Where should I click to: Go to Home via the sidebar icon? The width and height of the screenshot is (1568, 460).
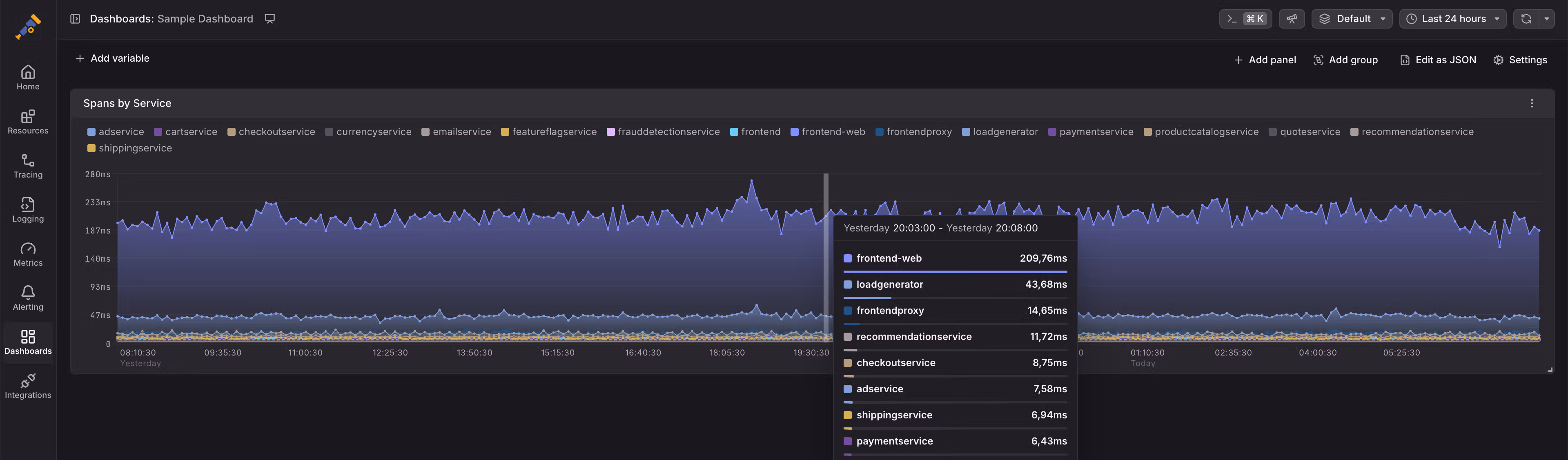click(28, 76)
